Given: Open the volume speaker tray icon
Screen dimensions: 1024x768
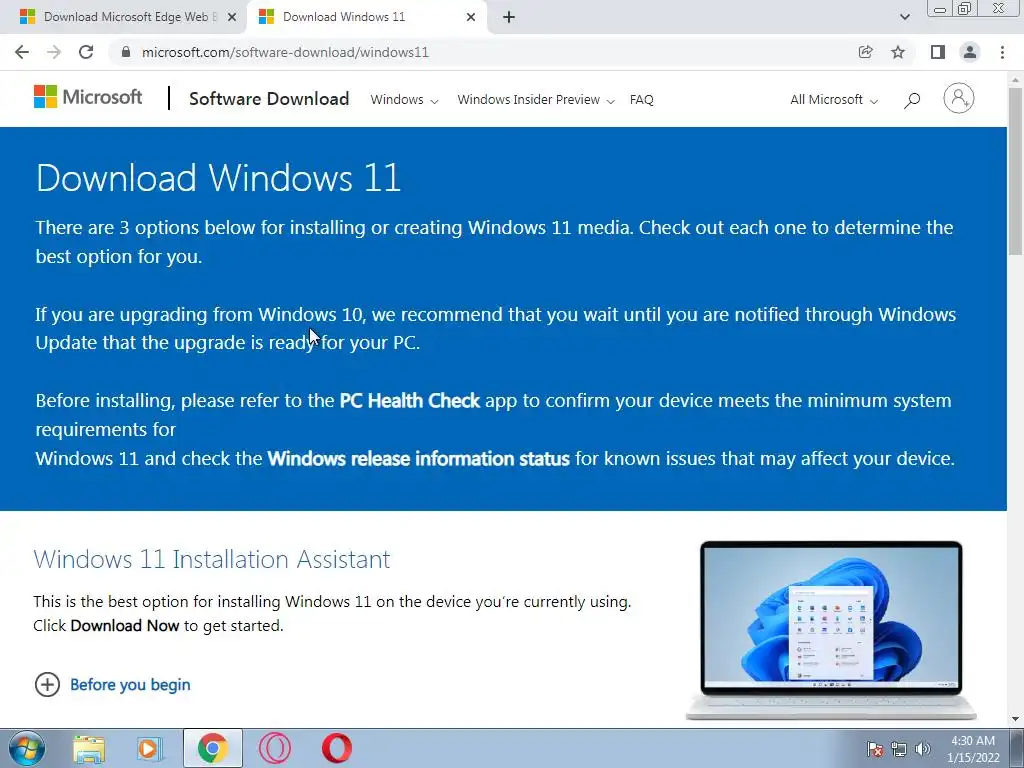Looking at the screenshot, I should pyautogui.click(x=922, y=749).
